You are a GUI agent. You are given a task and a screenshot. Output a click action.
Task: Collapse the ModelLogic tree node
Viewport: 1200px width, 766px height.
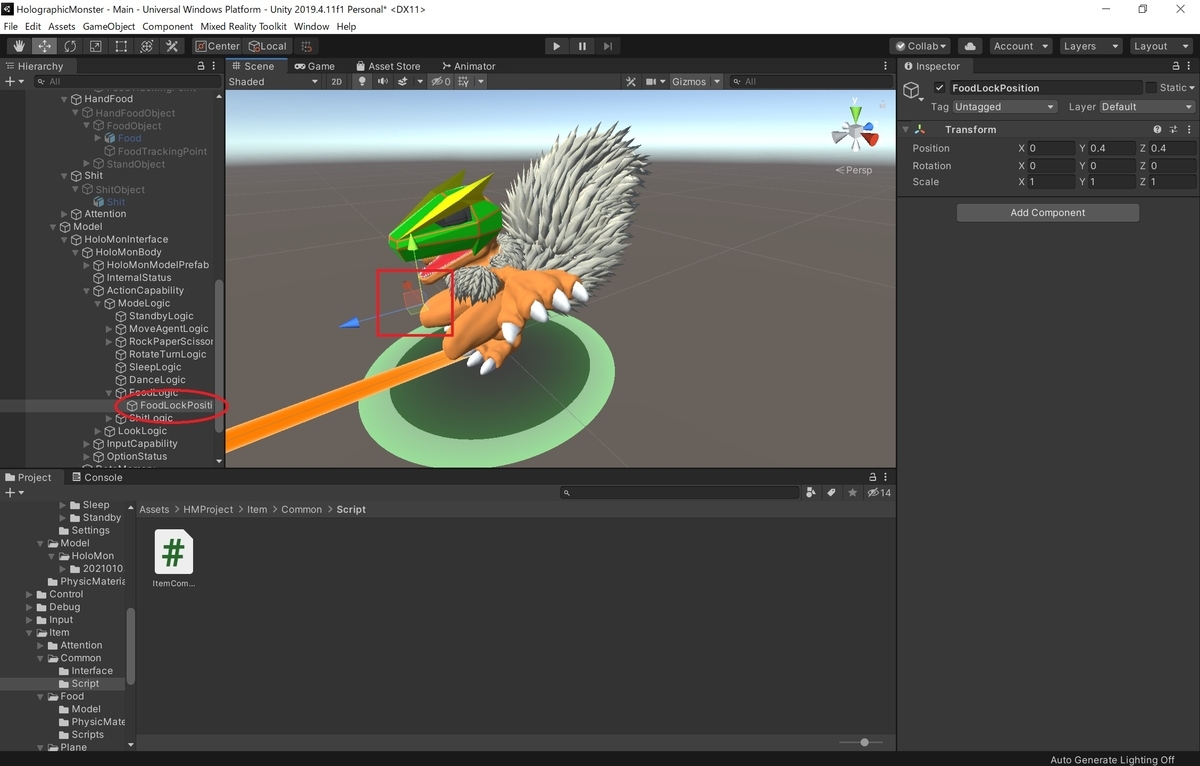point(99,303)
